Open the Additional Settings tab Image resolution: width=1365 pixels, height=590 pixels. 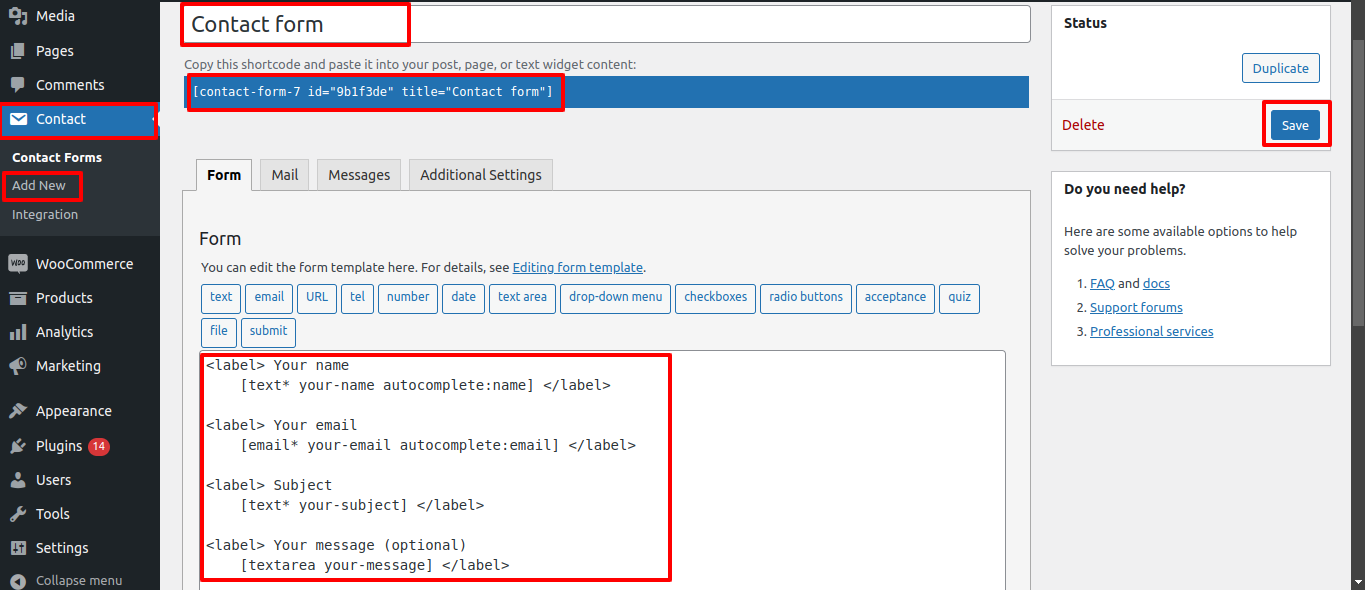[x=481, y=175]
